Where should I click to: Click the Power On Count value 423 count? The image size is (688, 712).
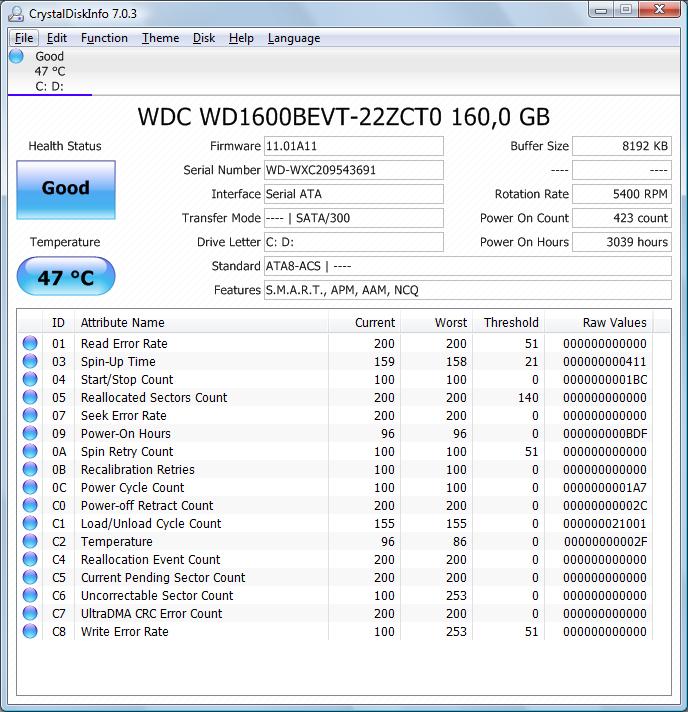(622, 218)
